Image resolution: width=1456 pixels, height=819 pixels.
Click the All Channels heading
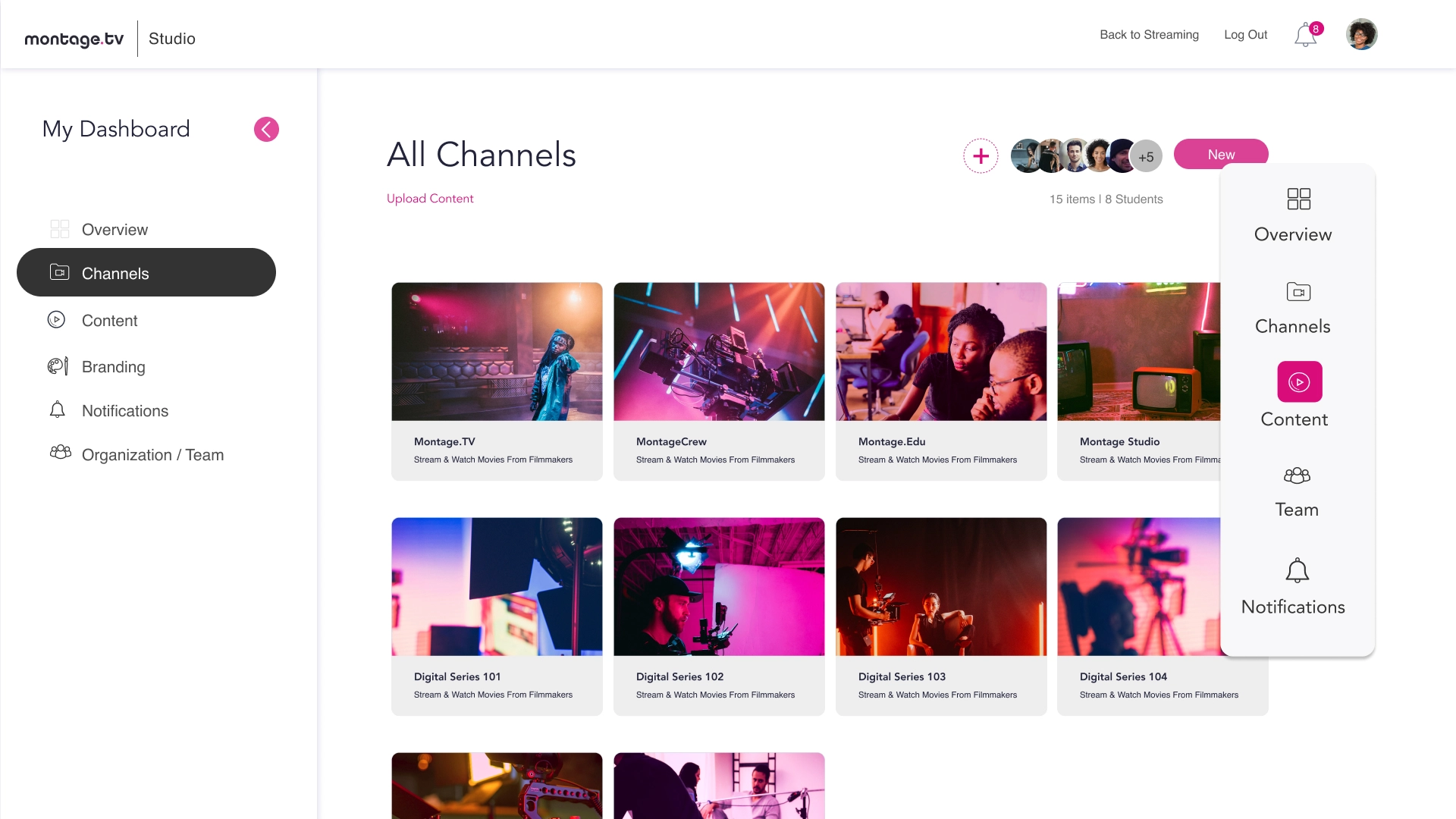pyautogui.click(x=482, y=155)
